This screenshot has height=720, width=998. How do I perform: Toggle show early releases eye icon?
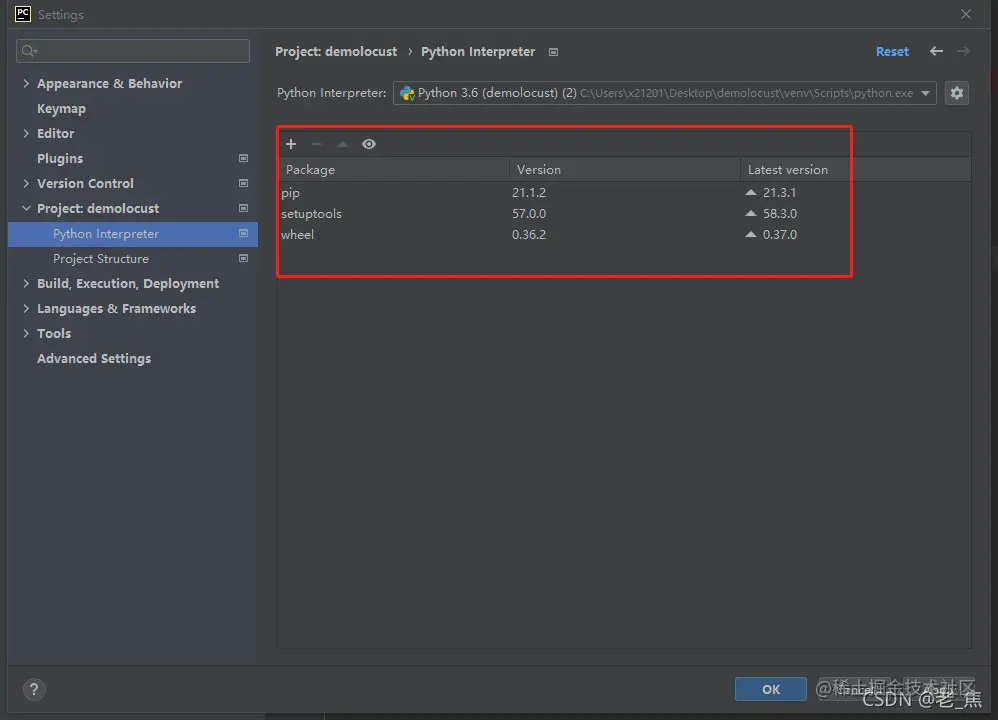click(369, 144)
